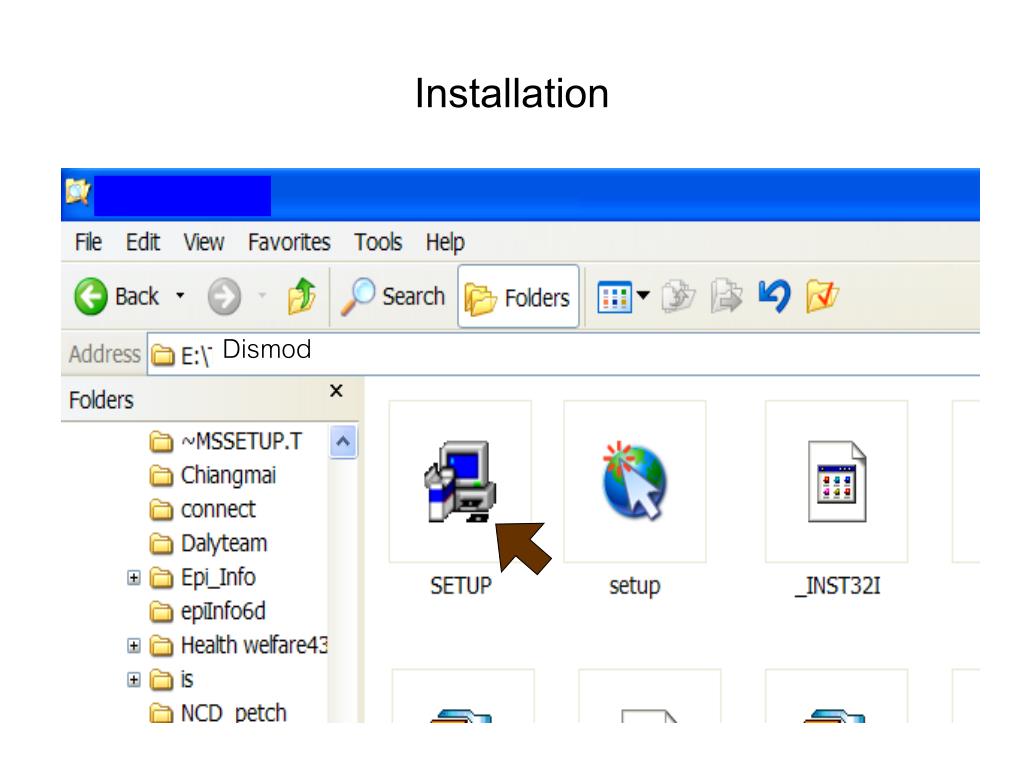
Task: Click the epiInfo6d folder icon
Action: pyautogui.click(x=161, y=612)
